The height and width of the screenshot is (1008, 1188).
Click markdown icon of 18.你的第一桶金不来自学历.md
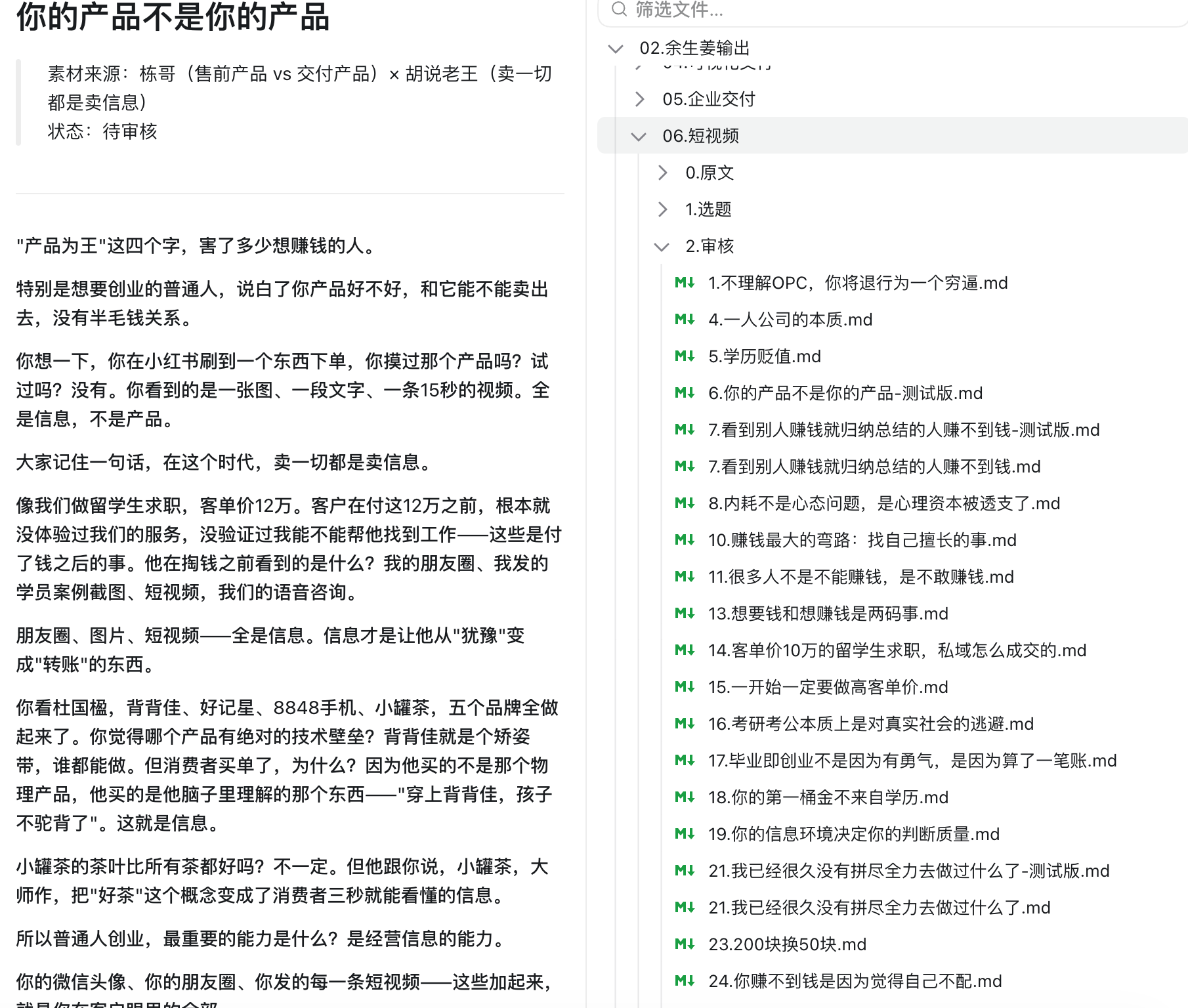click(685, 797)
